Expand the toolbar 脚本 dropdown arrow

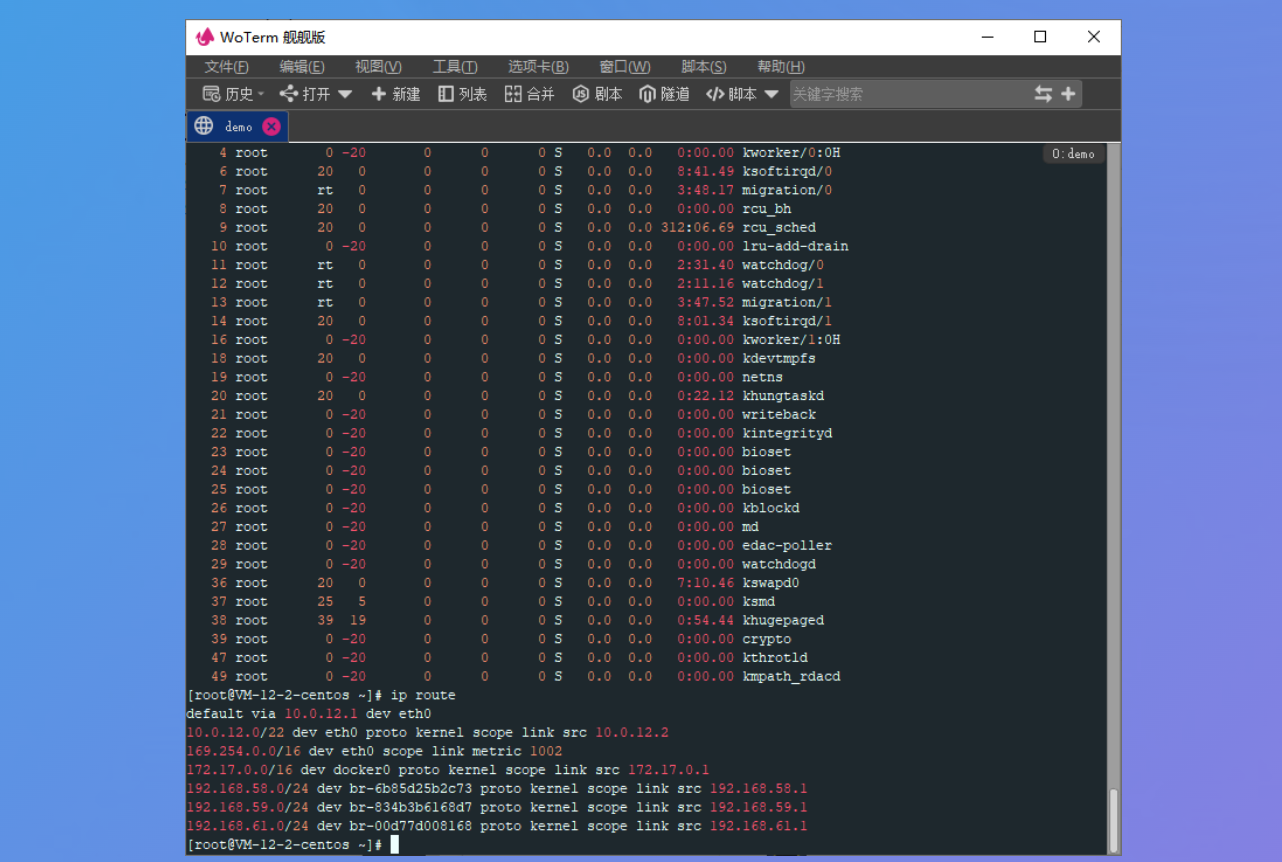point(771,94)
